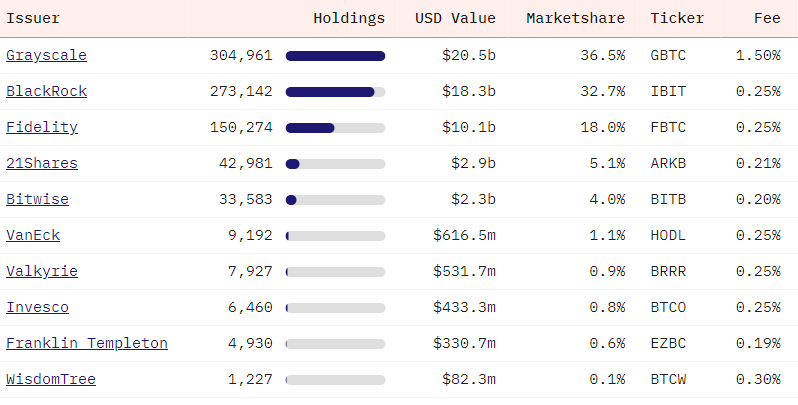The height and width of the screenshot is (405, 798).
Task: Select Grayscale's full holdings bar
Action: tap(335, 56)
